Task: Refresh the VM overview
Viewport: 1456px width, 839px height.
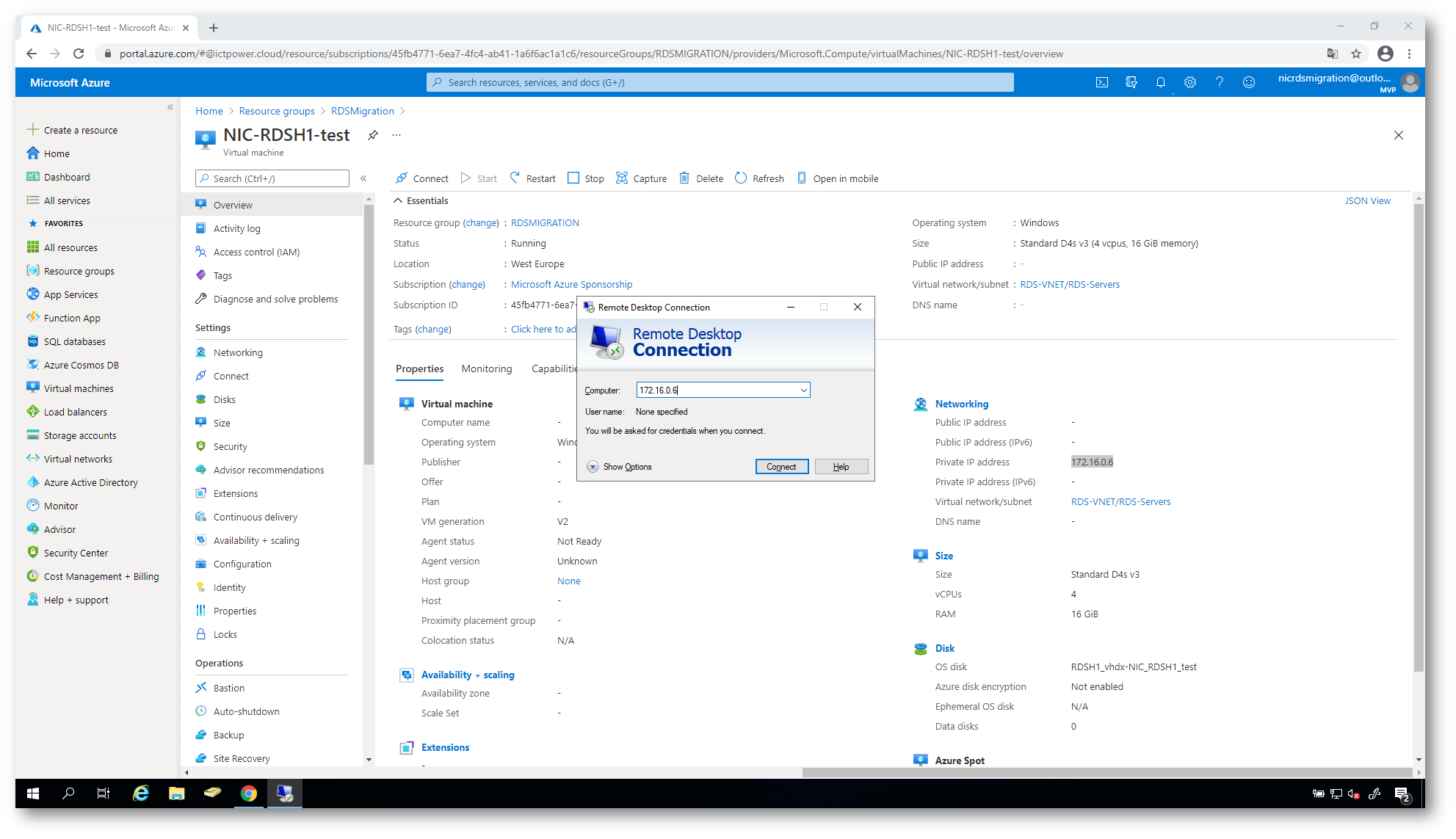Action: click(759, 178)
